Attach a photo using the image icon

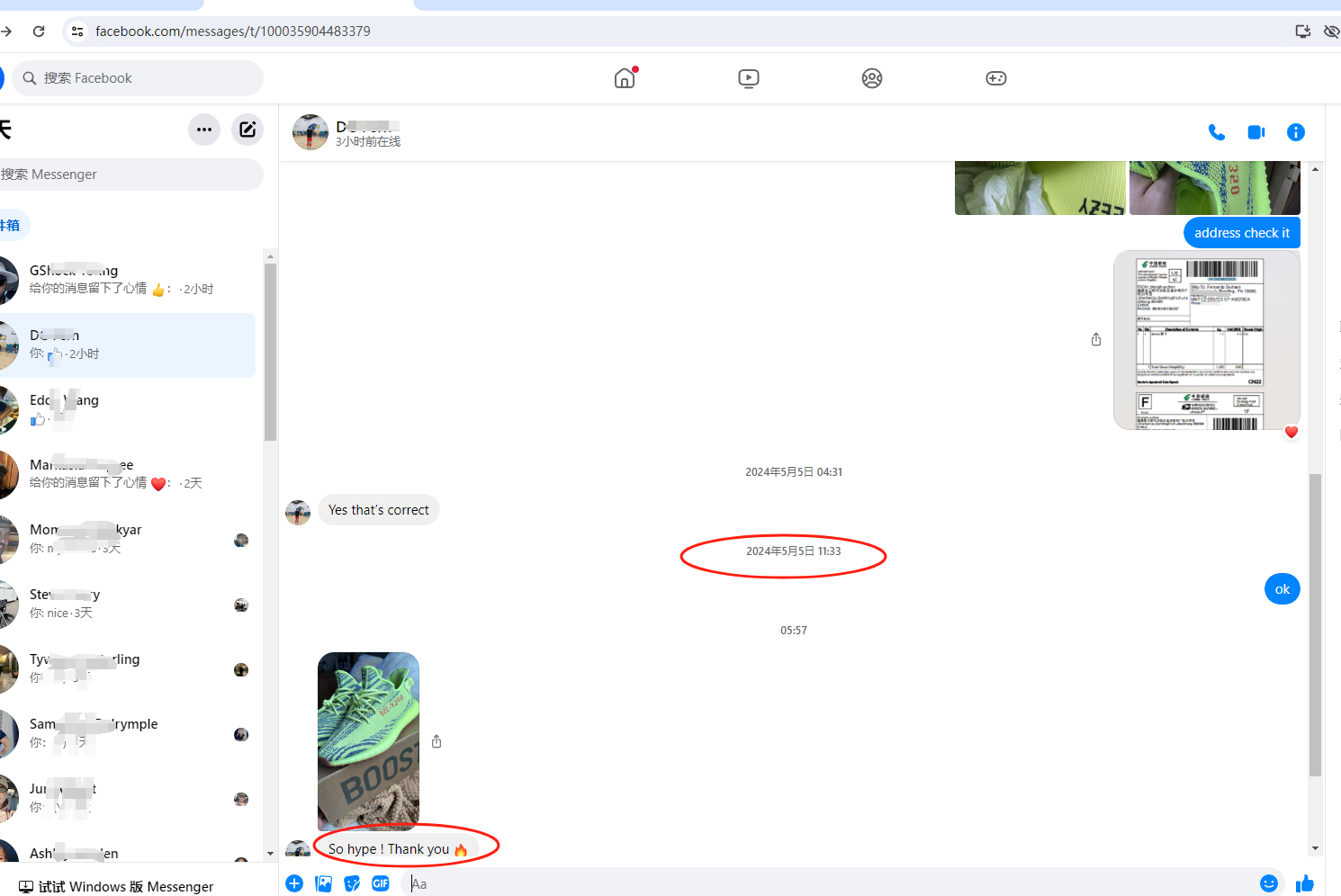pyautogui.click(x=323, y=883)
